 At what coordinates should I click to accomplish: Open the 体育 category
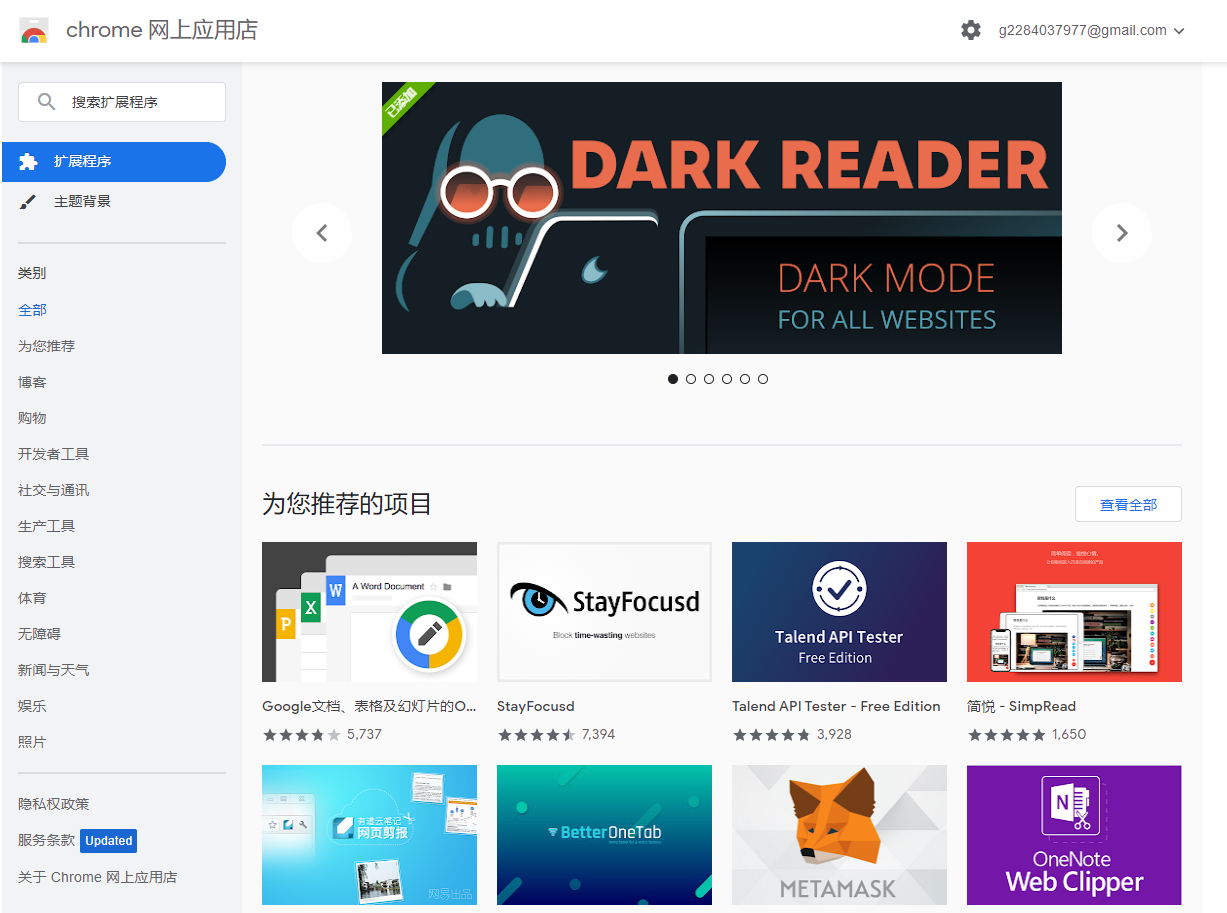[x=32, y=598]
